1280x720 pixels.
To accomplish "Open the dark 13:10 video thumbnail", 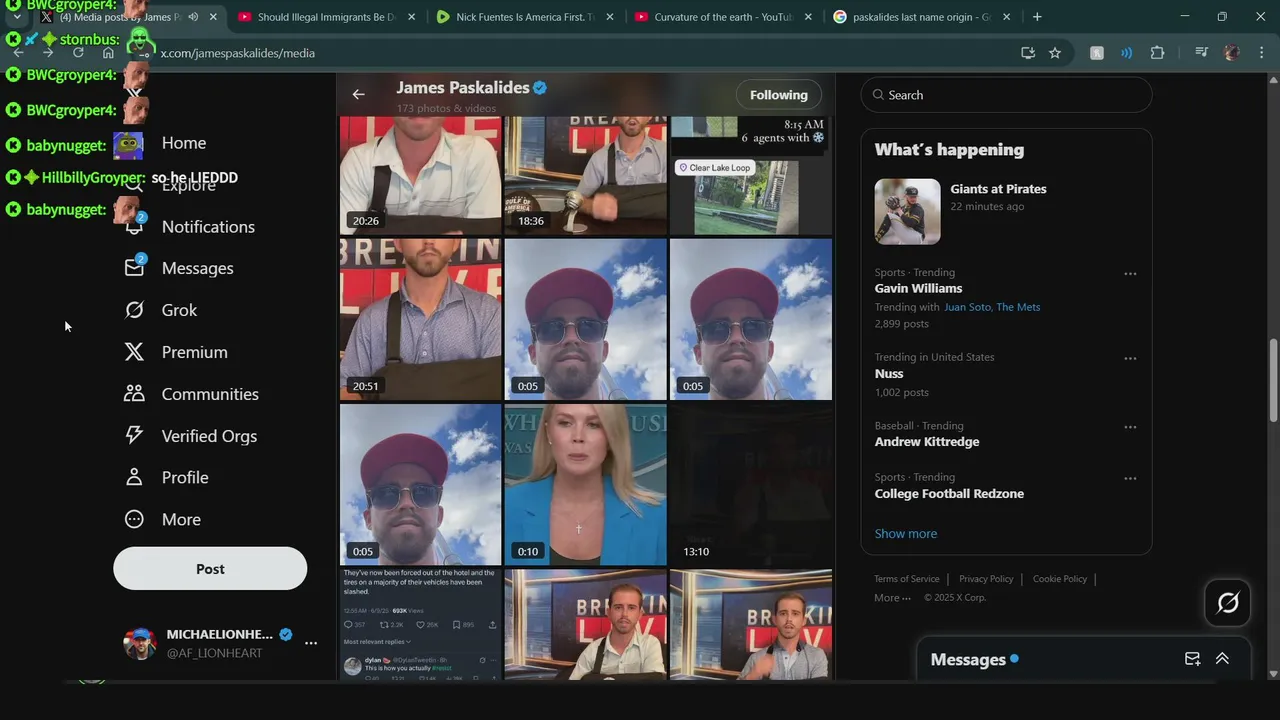I will (x=751, y=485).
